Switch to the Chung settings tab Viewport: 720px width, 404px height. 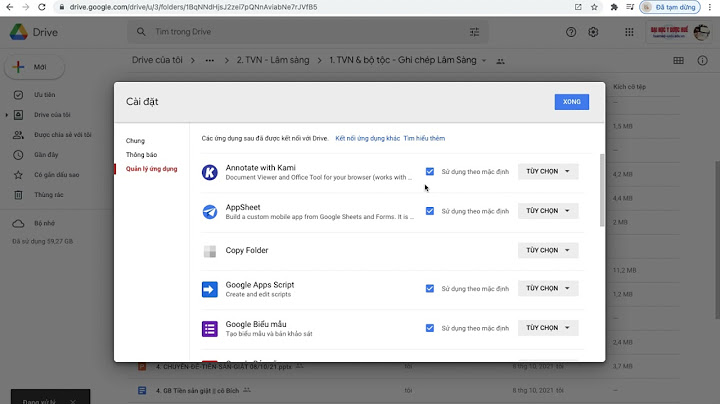coord(135,141)
